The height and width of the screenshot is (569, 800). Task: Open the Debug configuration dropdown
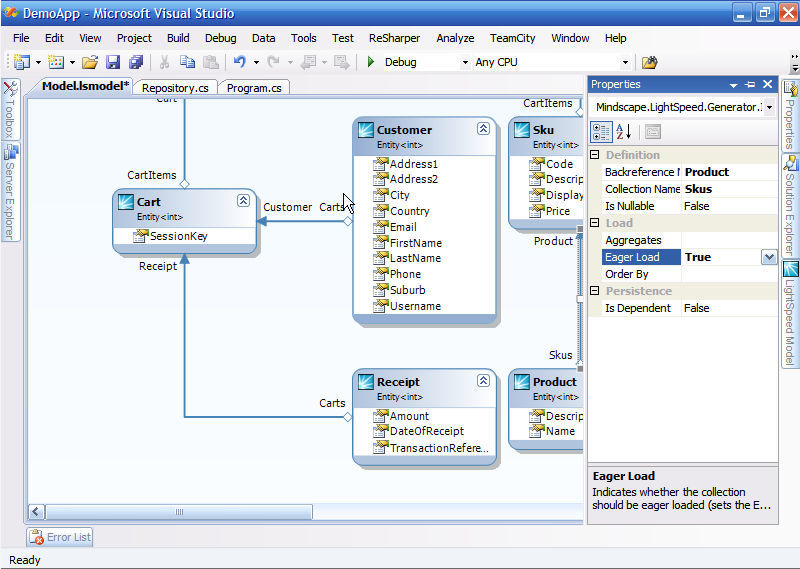(x=465, y=63)
